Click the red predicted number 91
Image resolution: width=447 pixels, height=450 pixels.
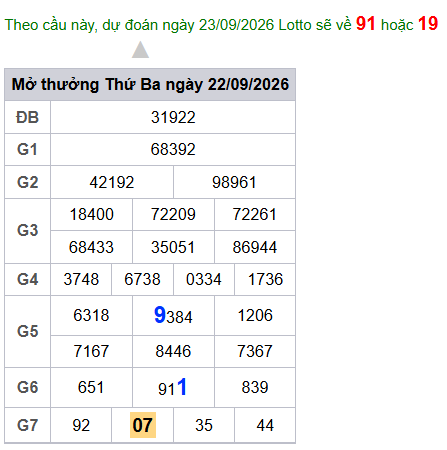pyautogui.click(x=366, y=24)
